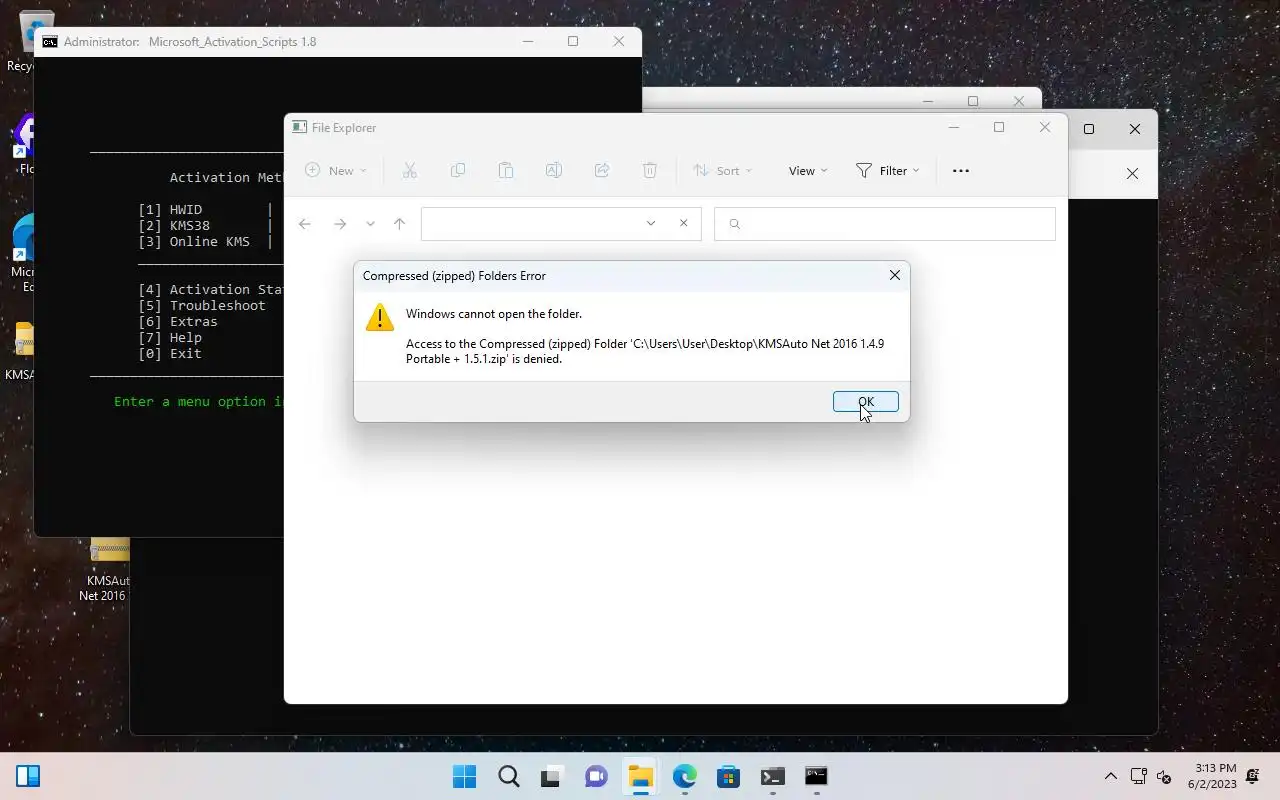Click the [3] Online KMS line in console
Screen dimensions: 1280x800
(x=194, y=241)
